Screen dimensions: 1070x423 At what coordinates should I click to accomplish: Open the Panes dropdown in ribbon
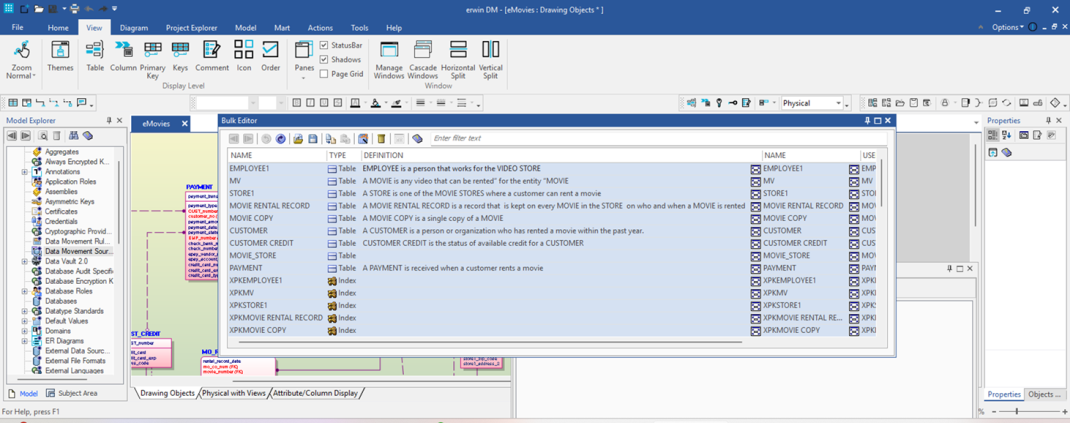pos(304,78)
